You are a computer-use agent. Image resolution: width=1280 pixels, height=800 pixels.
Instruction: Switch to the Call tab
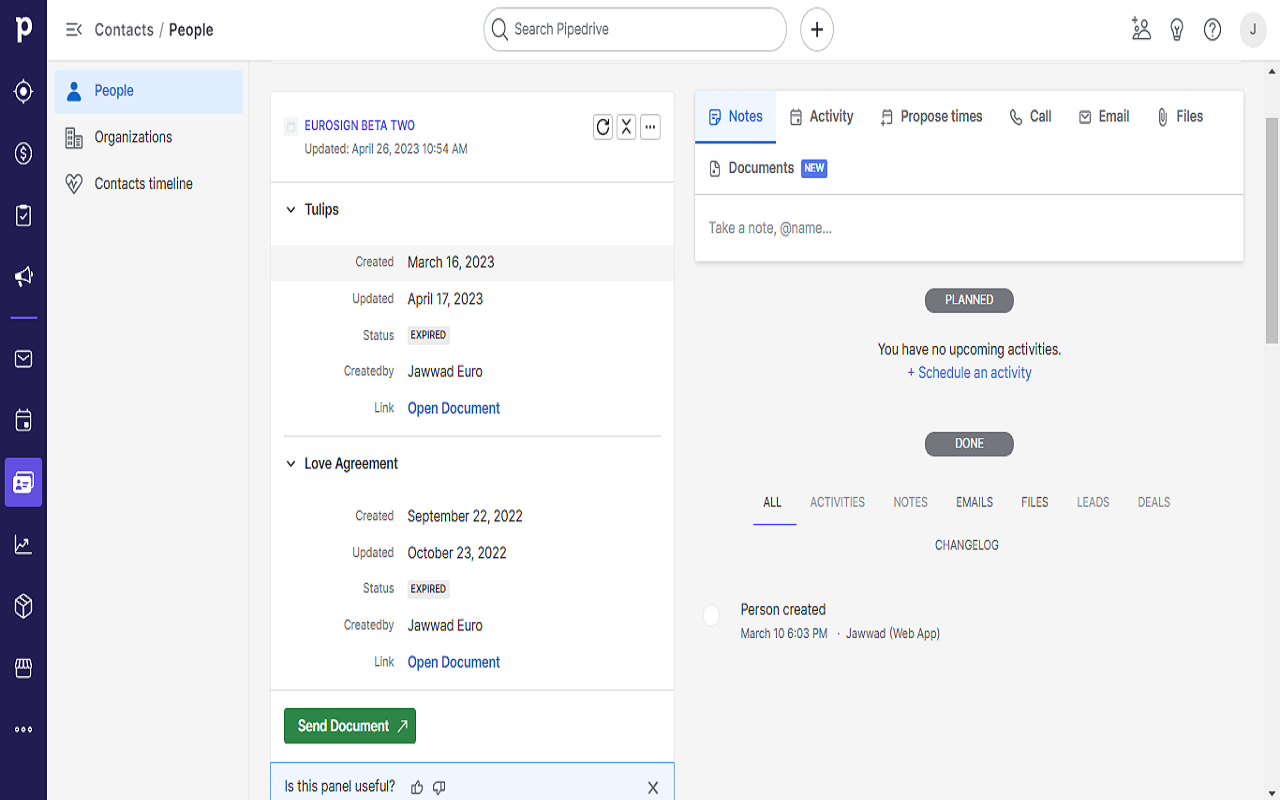[1030, 117]
